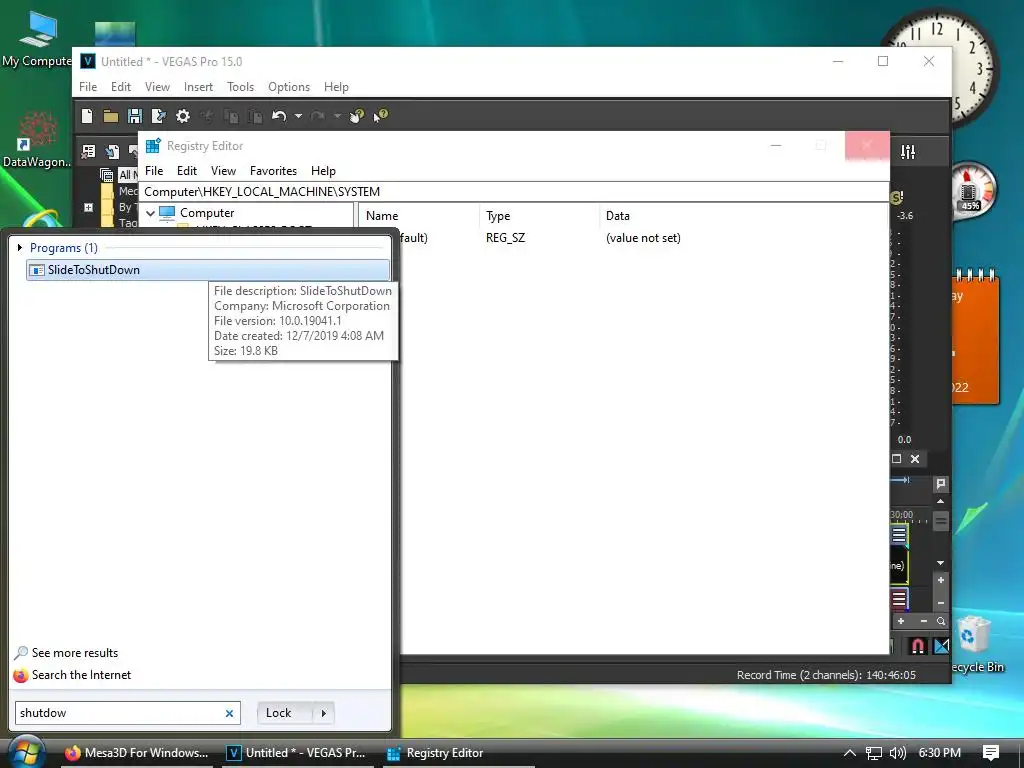Open the mixer faders icon in VEGAS
The image size is (1024, 768).
[908, 152]
